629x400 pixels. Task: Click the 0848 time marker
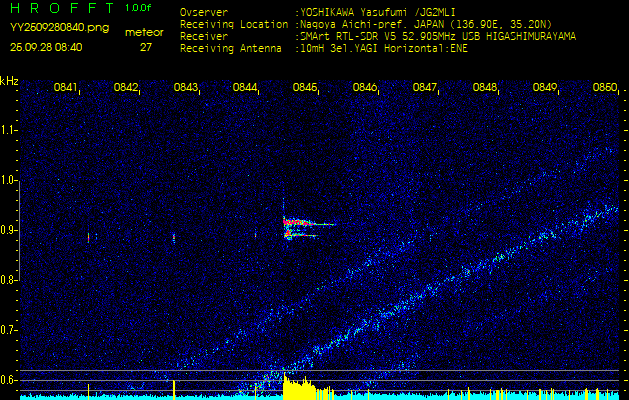pyautogui.click(x=485, y=87)
